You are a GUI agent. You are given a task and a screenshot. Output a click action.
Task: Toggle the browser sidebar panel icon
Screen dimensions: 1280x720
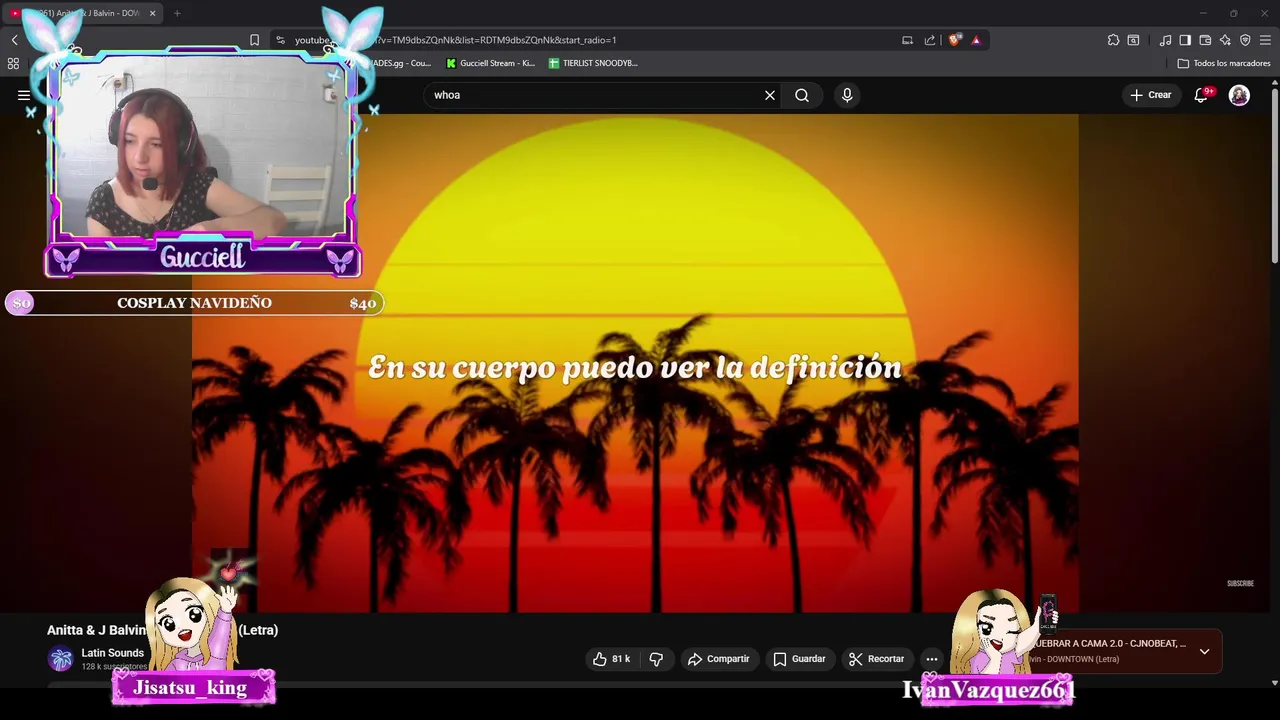(1185, 40)
